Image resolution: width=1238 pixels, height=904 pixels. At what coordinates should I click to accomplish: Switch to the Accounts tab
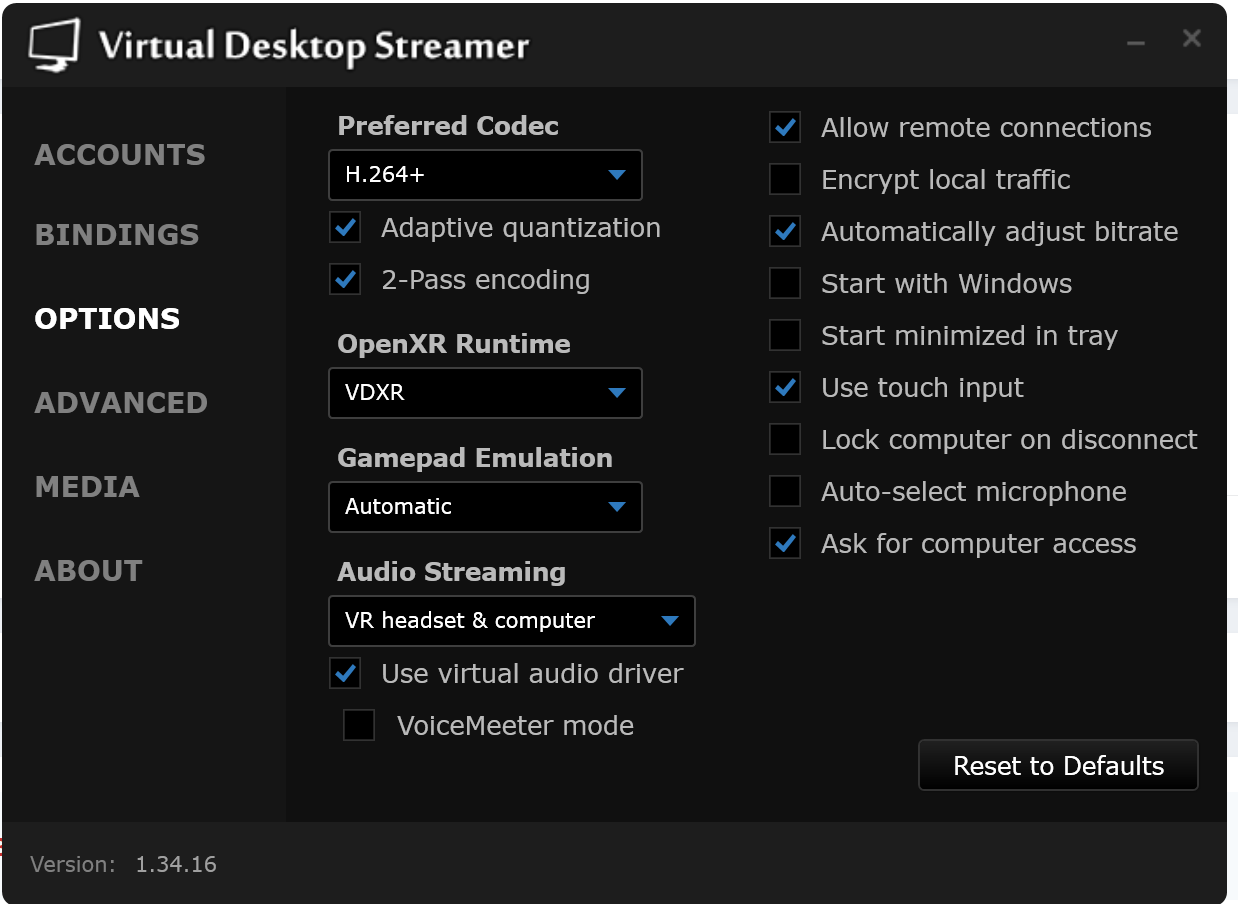pyautogui.click(x=120, y=155)
